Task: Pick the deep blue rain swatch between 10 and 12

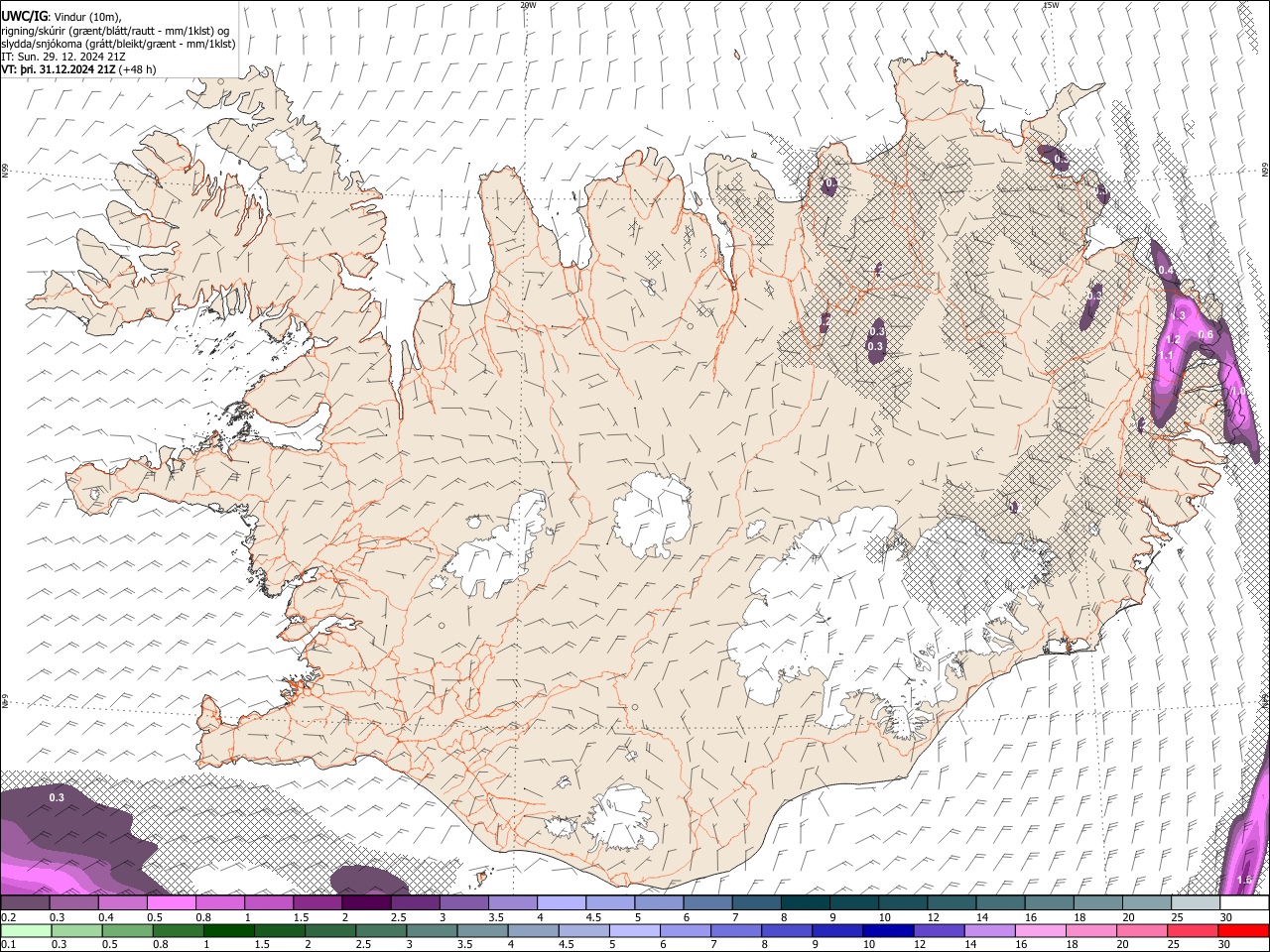Action: pos(888,930)
